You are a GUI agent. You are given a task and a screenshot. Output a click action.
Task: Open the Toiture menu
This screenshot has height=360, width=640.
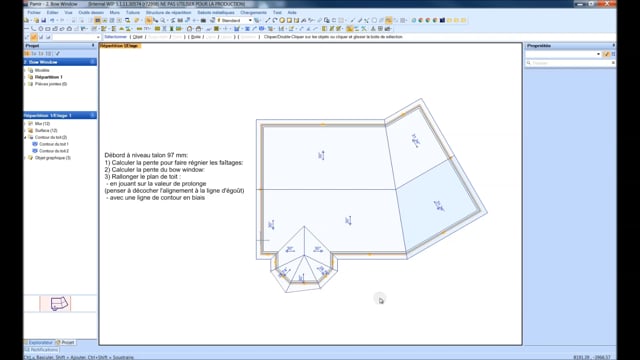[x=133, y=13]
